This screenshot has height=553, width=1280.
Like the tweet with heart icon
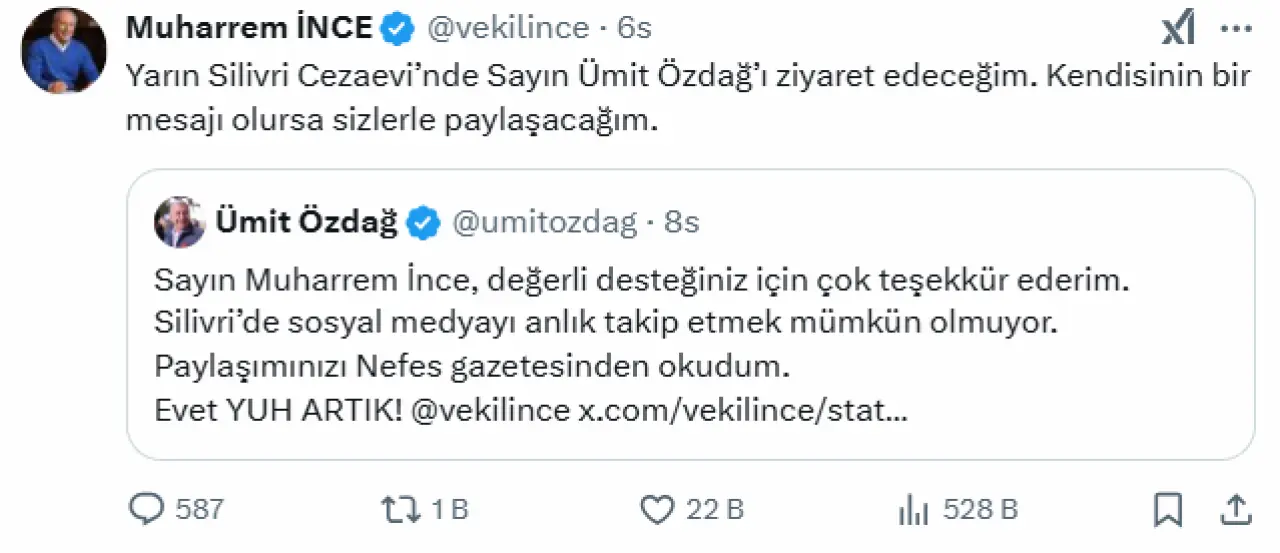[x=656, y=510]
